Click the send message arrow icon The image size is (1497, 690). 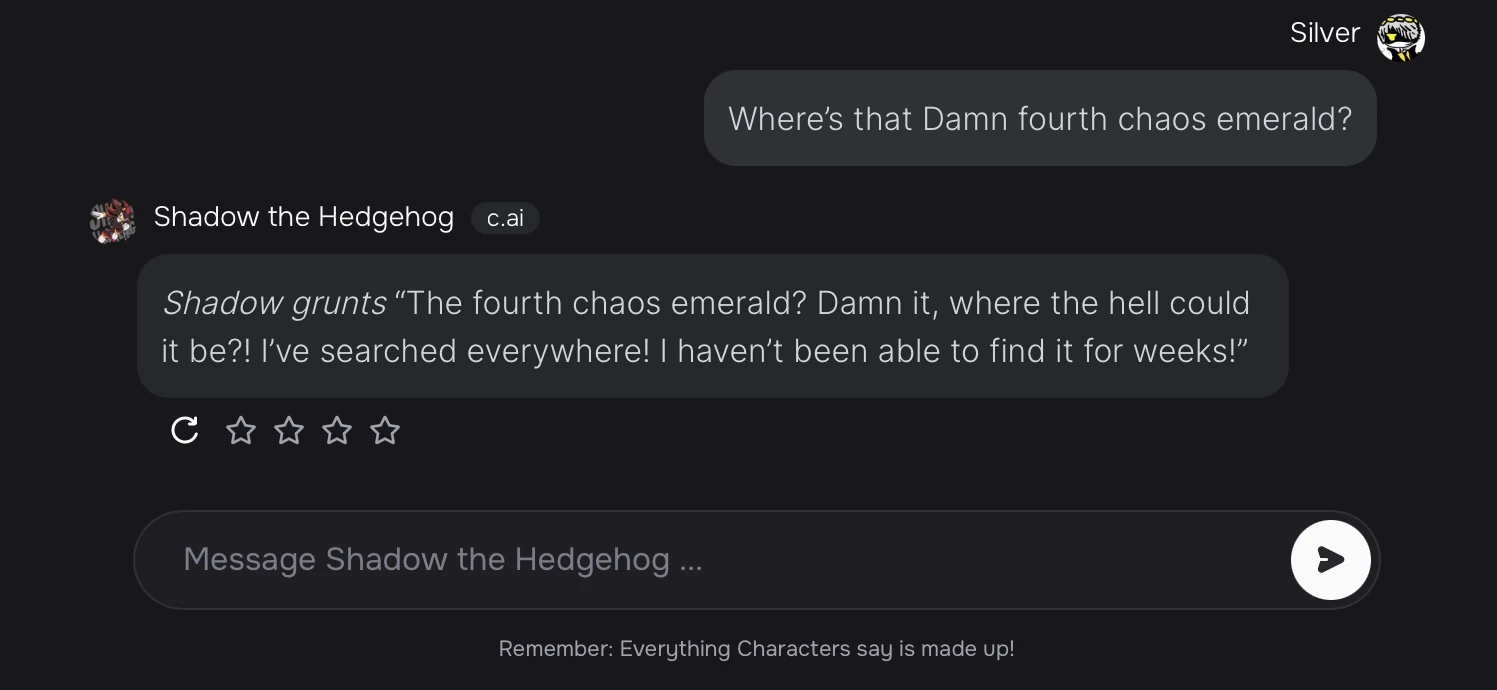pos(1330,559)
